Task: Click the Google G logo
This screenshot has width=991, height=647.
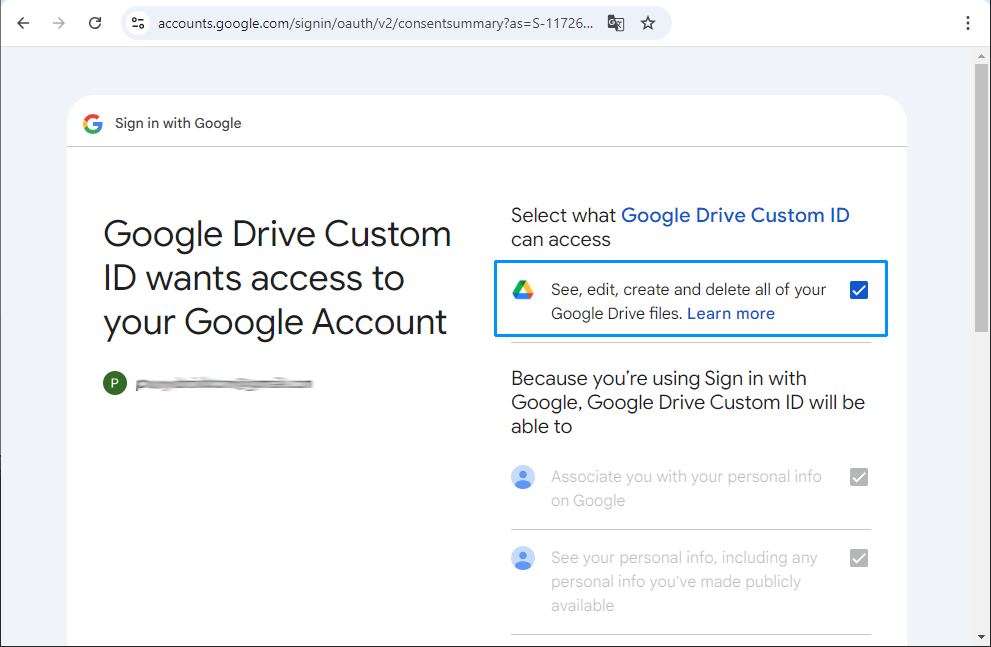Action: tap(93, 123)
